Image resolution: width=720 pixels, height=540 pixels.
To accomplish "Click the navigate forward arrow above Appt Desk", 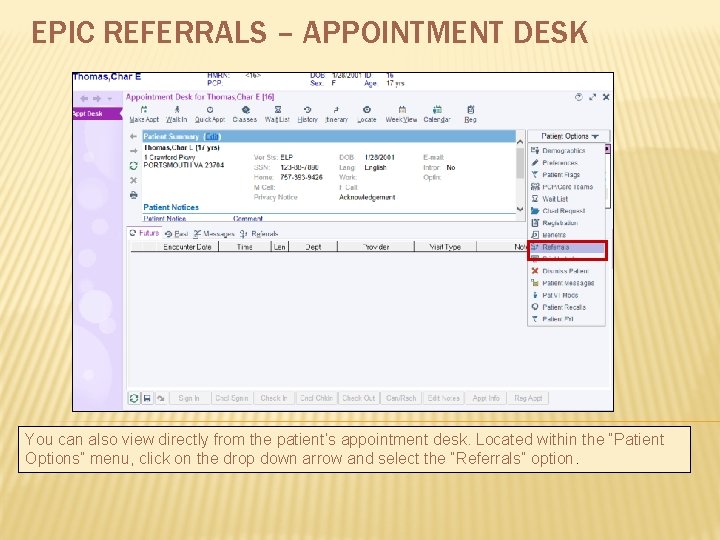I will pos(97,99).
